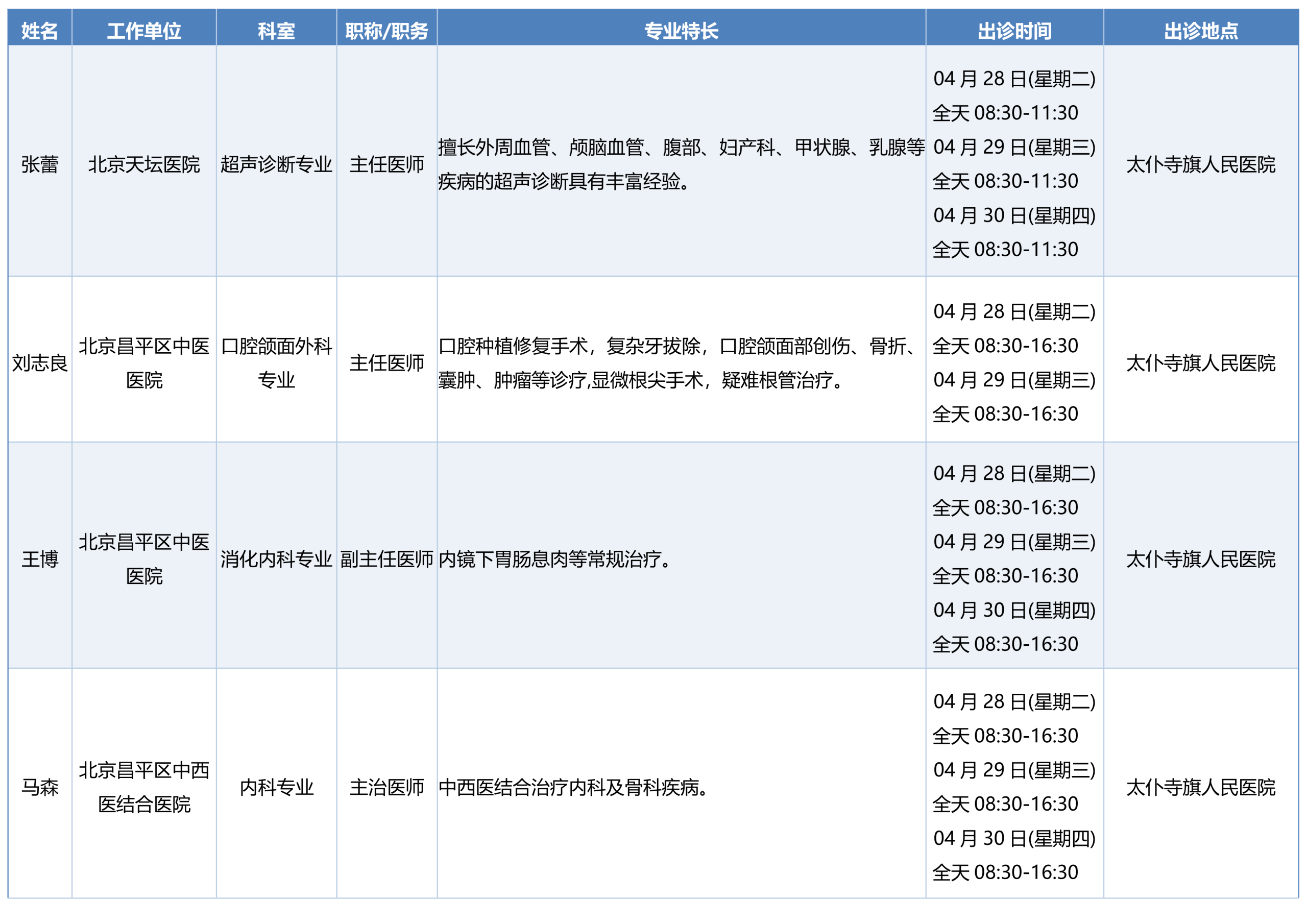Select the 消化内科专业 cell
This screenshot has height=924, width=1307.
(276, 559)
